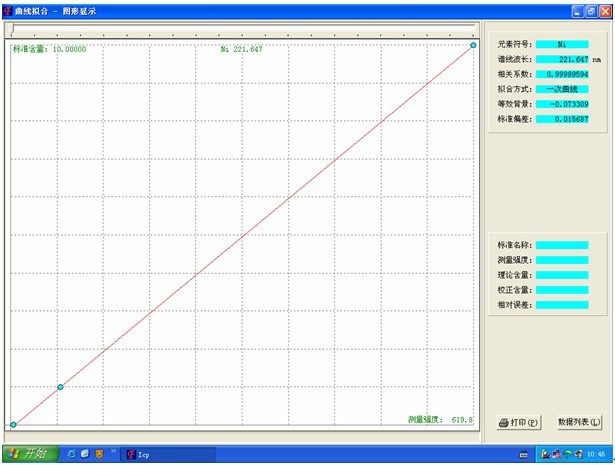This screenshot has height=465, width=615.
Task: Click the 等效背景 value field
Action: pyautogui.click(x=561, y=104)
